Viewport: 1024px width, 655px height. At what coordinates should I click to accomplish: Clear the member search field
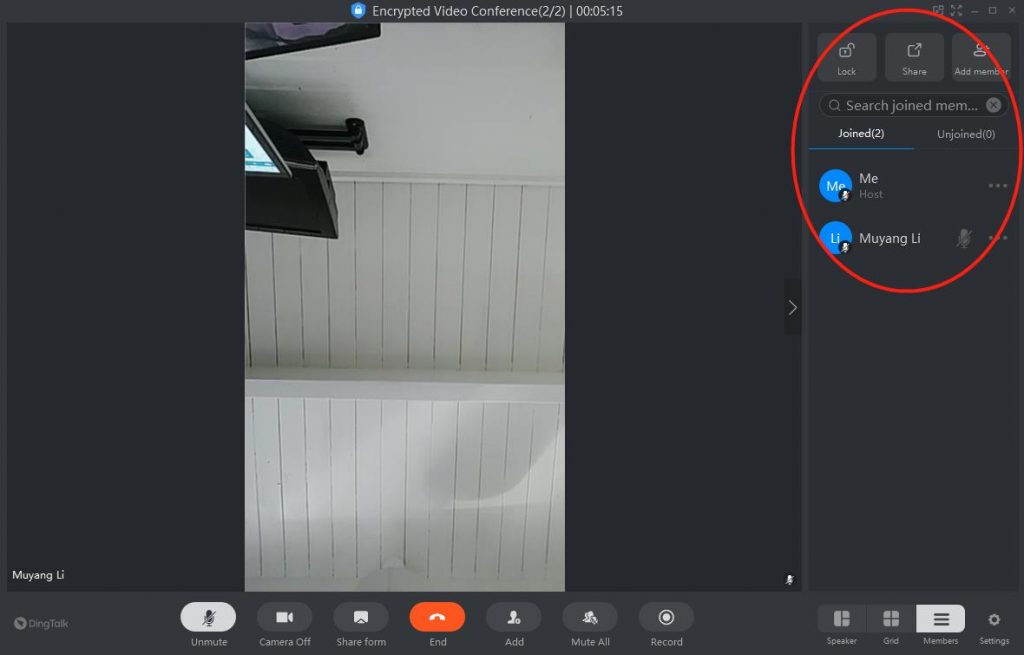[993, 105]
